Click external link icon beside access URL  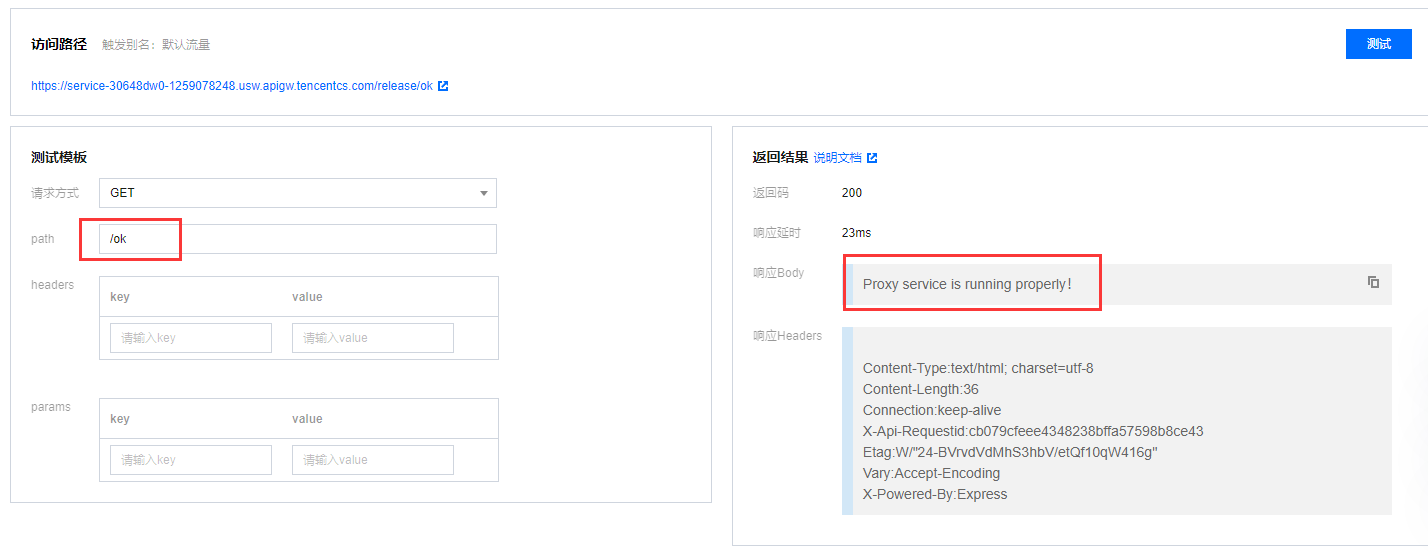pyautogui.click(x=443, y=86)
